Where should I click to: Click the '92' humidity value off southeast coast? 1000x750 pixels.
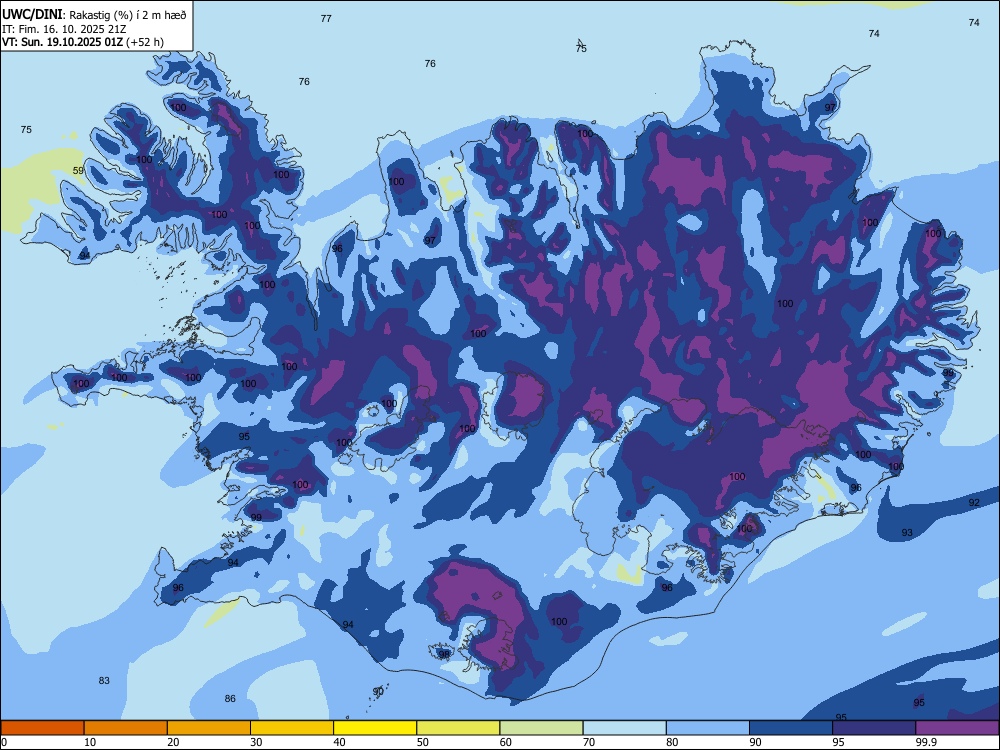tap(974, 503)
